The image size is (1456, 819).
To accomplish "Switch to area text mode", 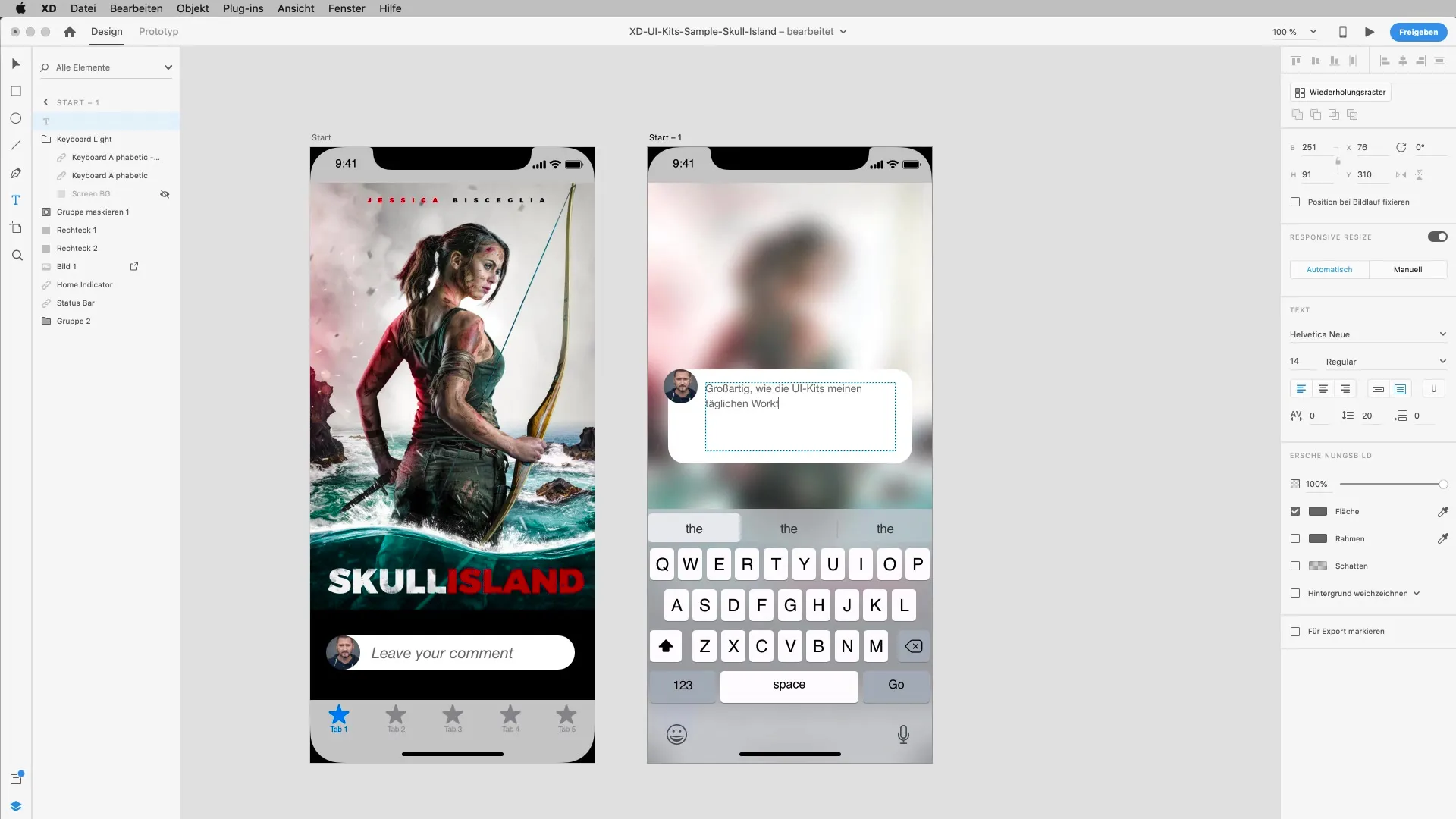I will click(1401, 389).
